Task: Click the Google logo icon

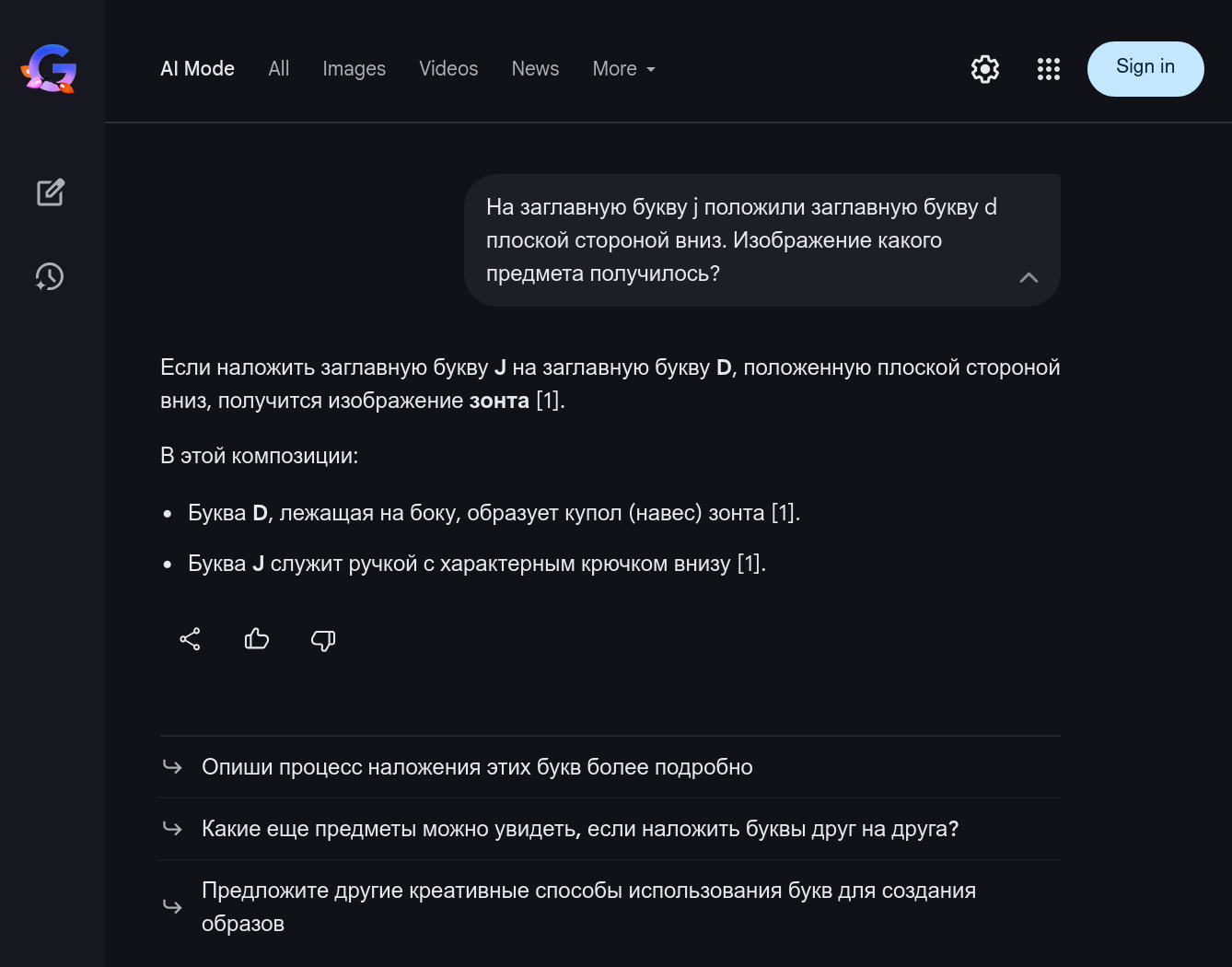Action: (x=50, y=69)
